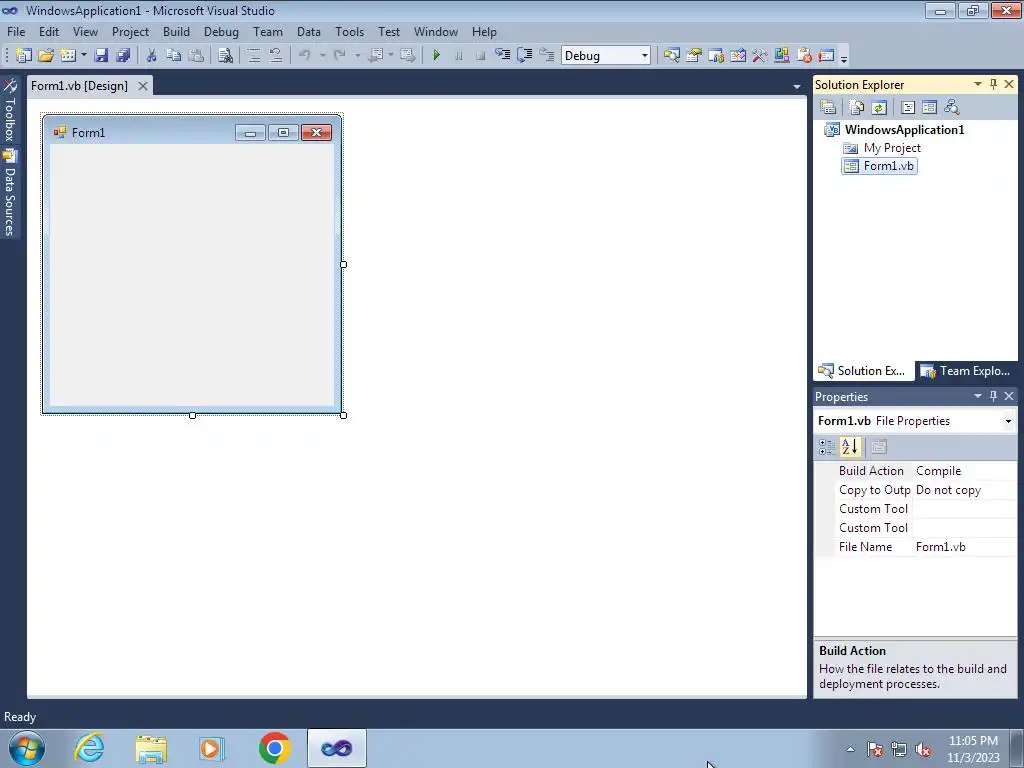Open Properties panel window position dropdown
Viewport: 1024px width, 768px height.
point(978,396)
